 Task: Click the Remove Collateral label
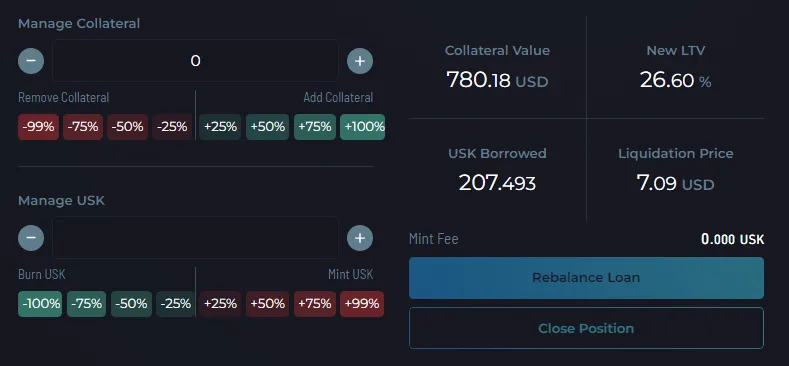(63, 97)
